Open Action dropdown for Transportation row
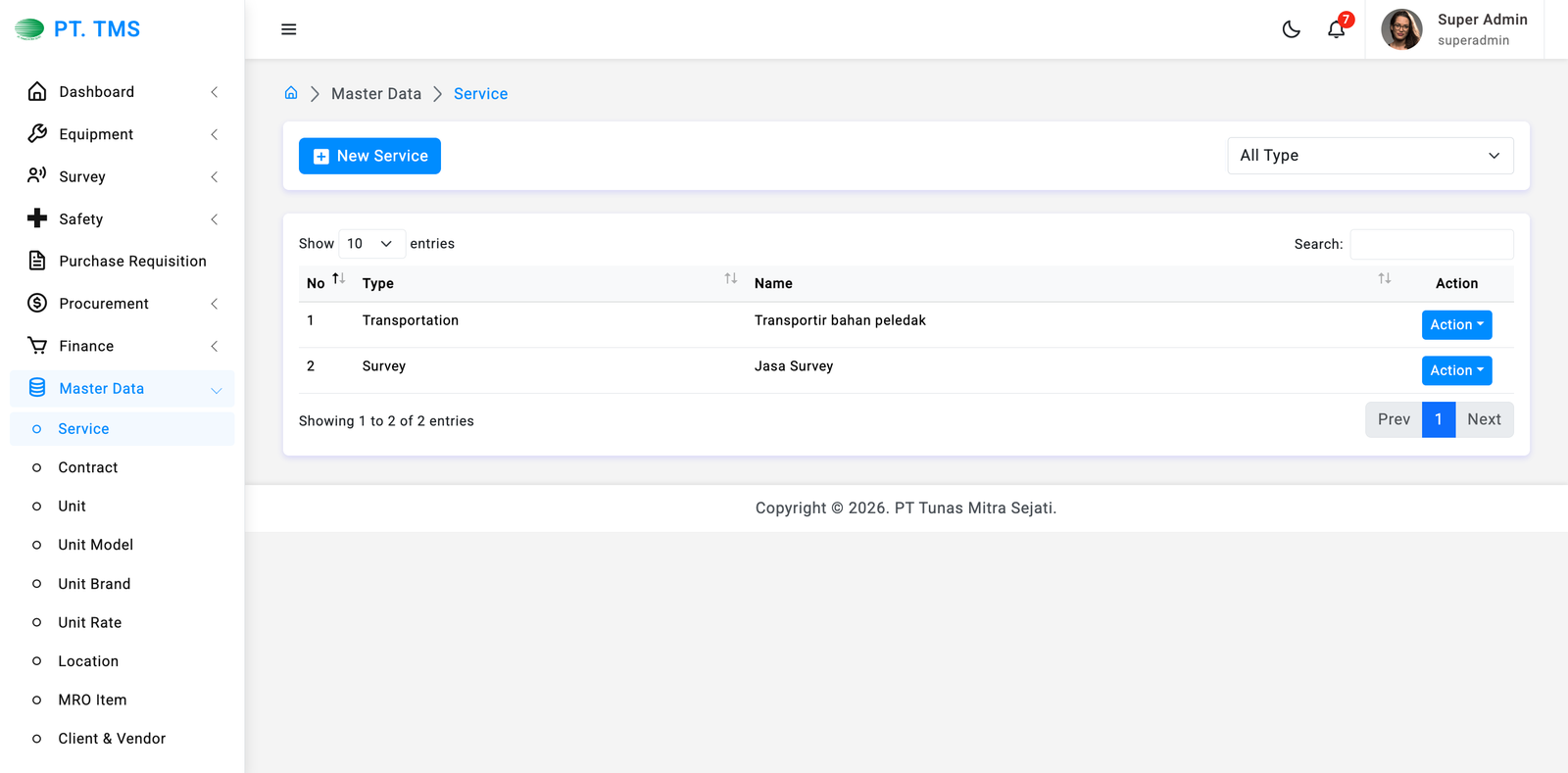Screen dimensions: 1568x773 coord(1456,325)
